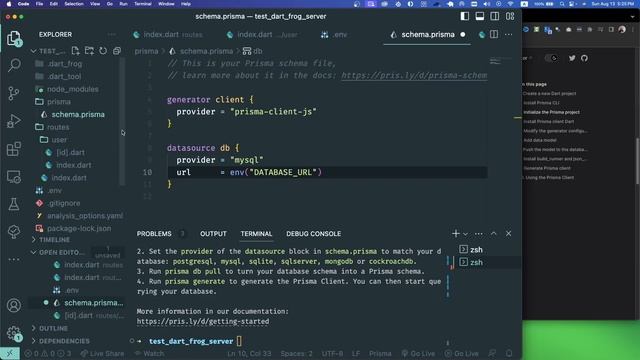640x360 pixels.
Task: Open editor more actions ellipsis menu
Action: click(x=509, y=35)
